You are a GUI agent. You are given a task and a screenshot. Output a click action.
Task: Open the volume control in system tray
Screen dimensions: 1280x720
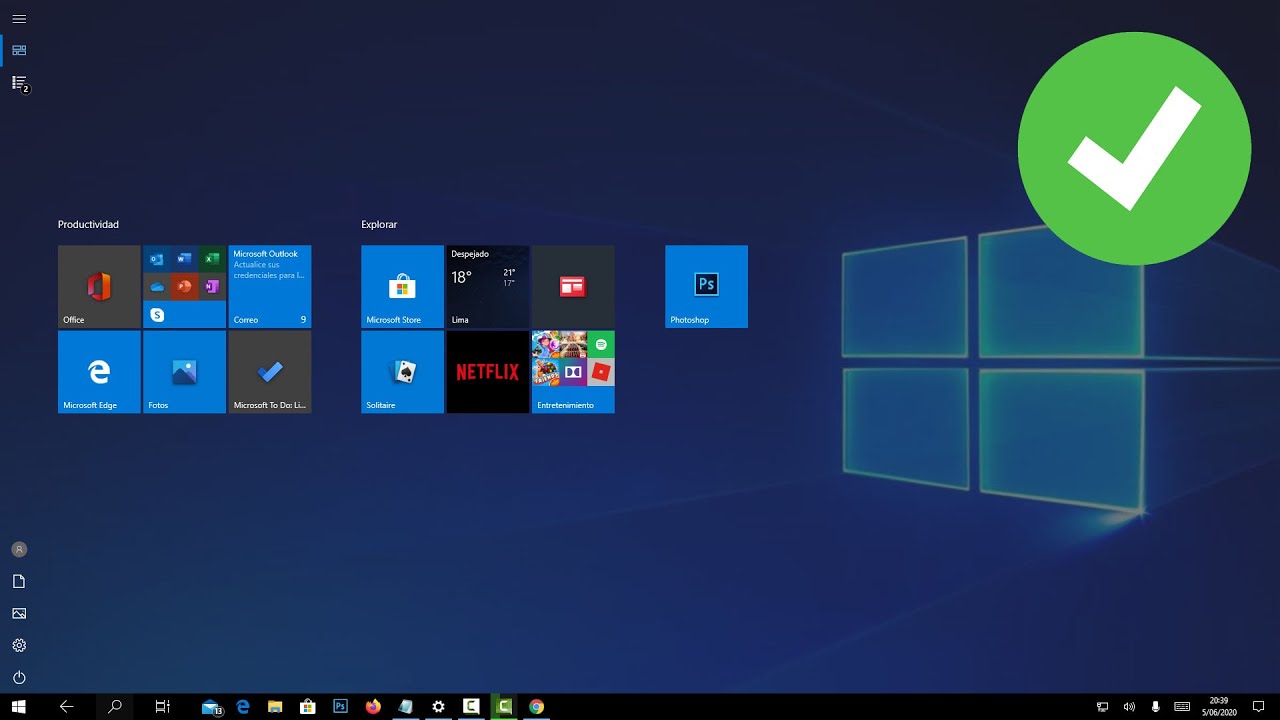point(1129,707)
